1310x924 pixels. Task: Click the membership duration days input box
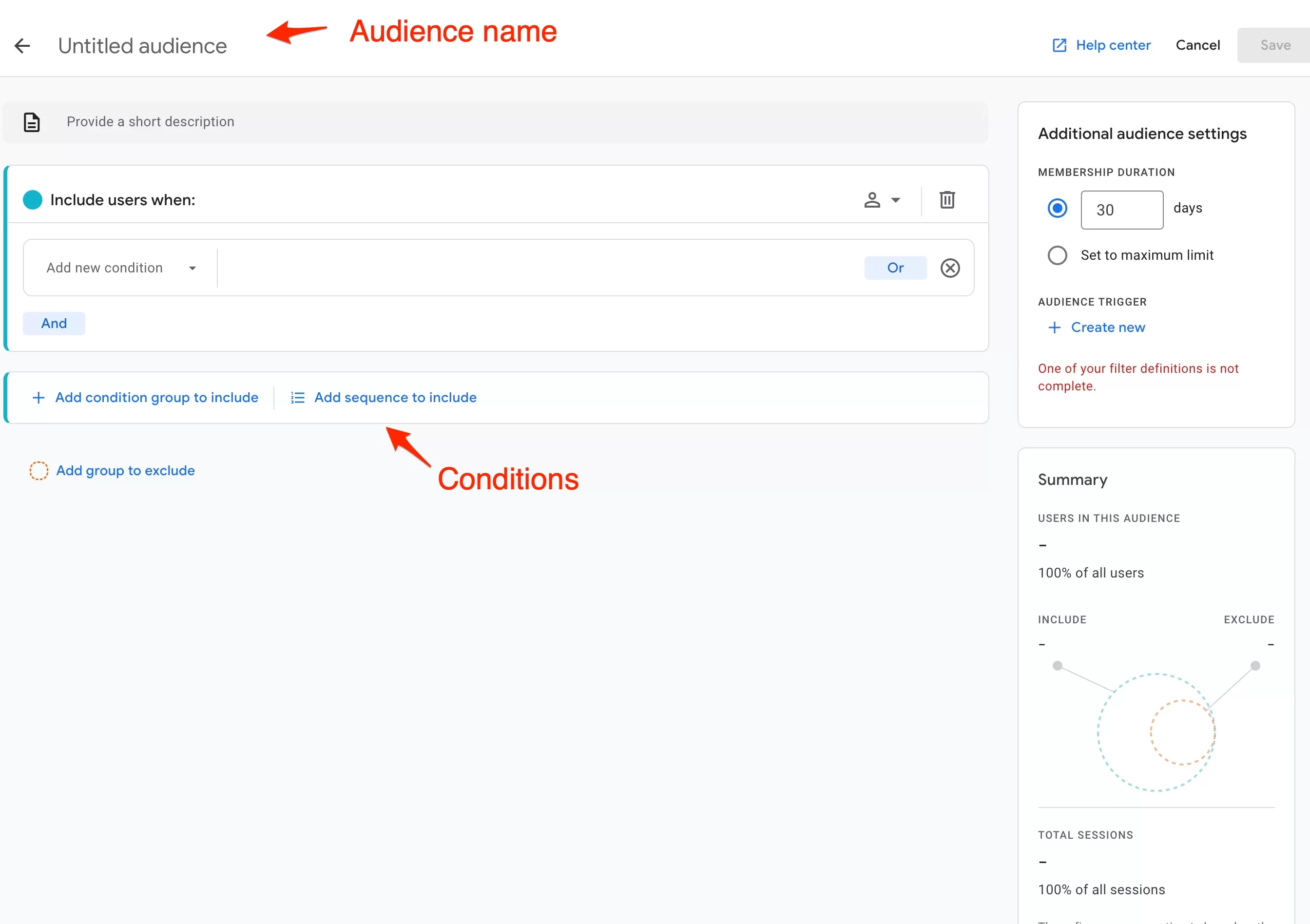click(x=1122, y=210)
